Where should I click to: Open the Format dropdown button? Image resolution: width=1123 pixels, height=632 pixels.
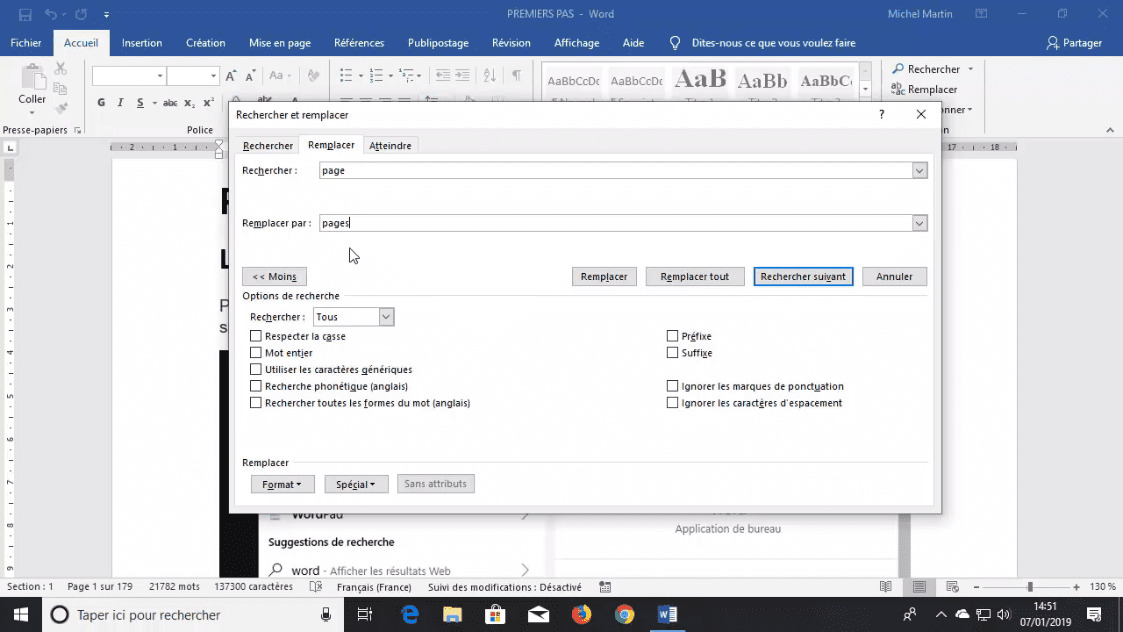282,484
